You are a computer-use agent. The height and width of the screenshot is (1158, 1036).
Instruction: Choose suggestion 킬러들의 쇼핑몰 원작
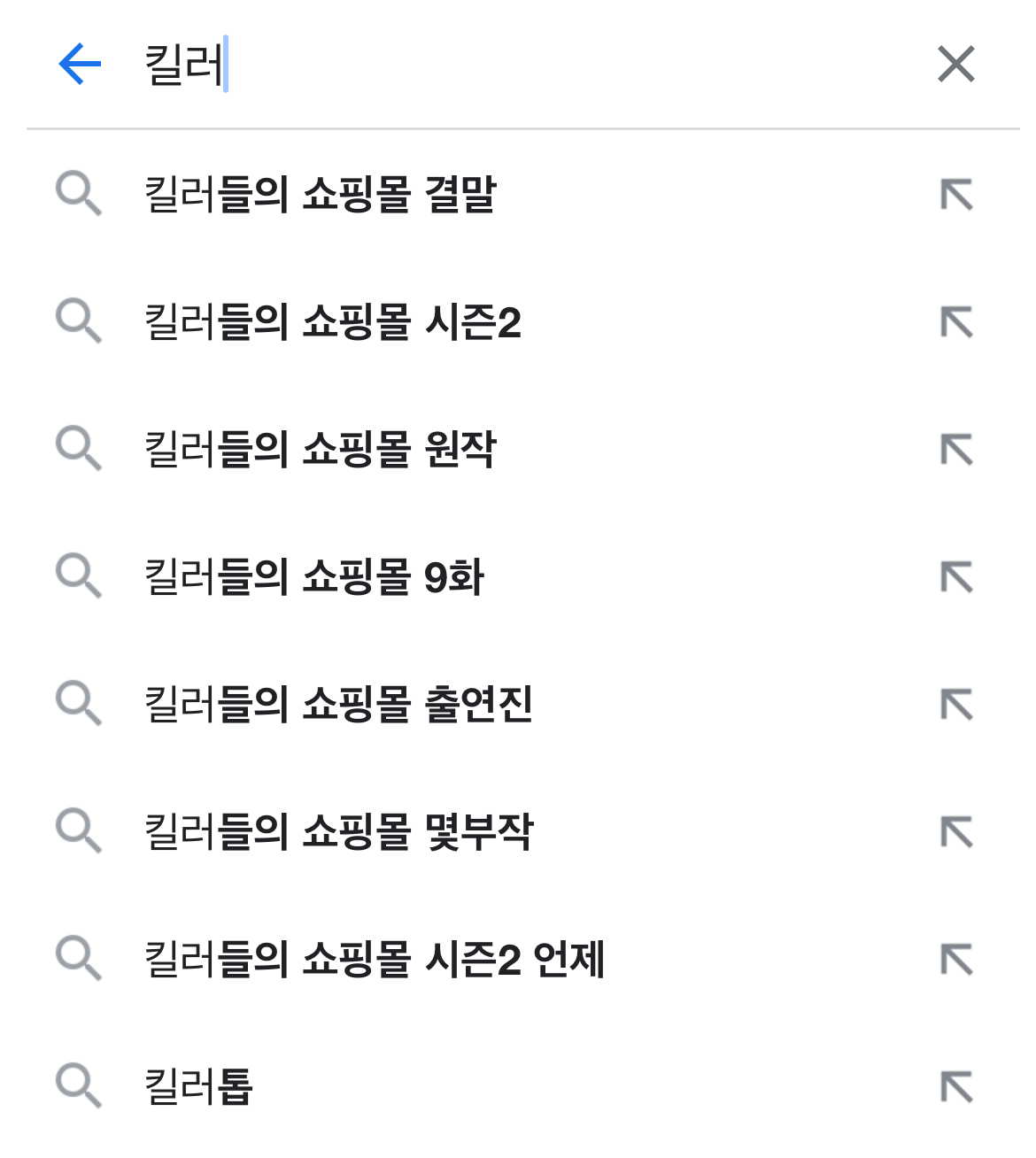coord(320,449)
